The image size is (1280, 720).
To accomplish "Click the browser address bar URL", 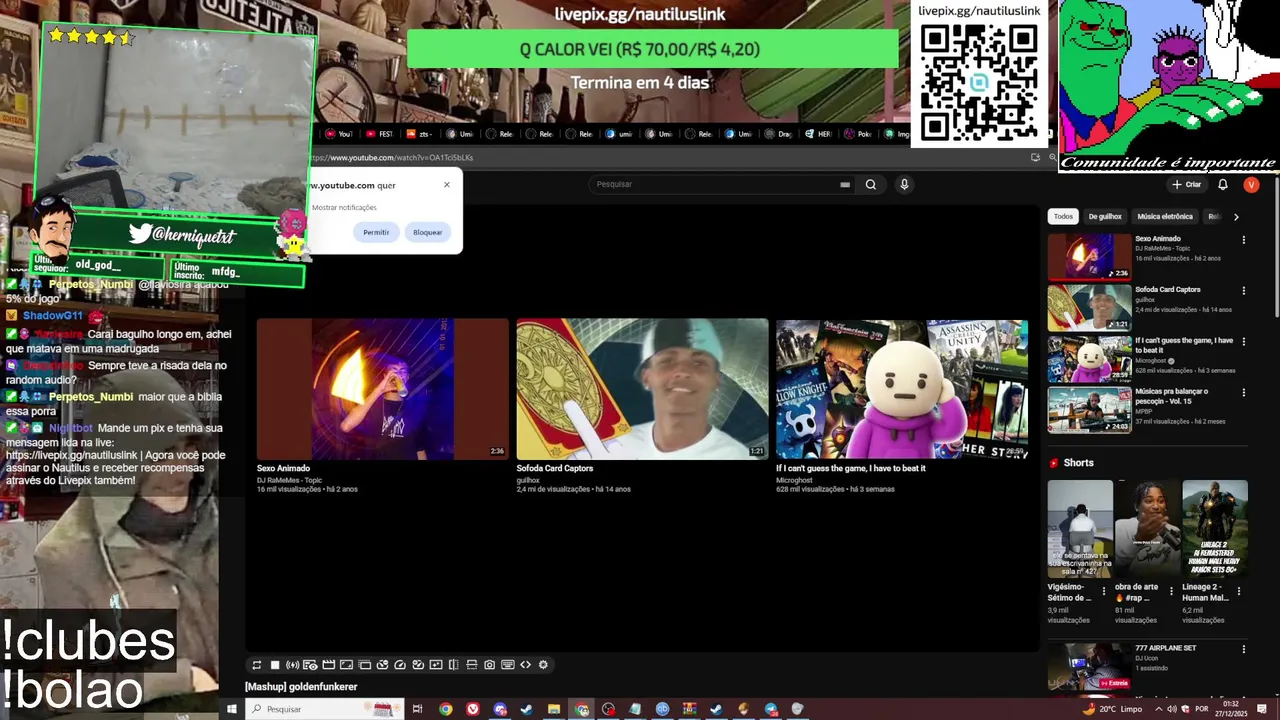I will (x=390, y=158).
